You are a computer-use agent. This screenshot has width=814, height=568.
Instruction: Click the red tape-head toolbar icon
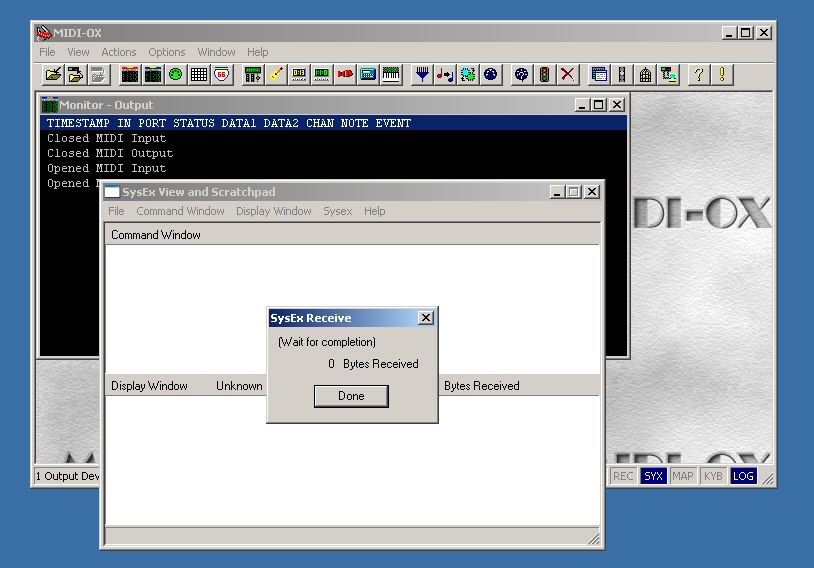click(344, 75)
